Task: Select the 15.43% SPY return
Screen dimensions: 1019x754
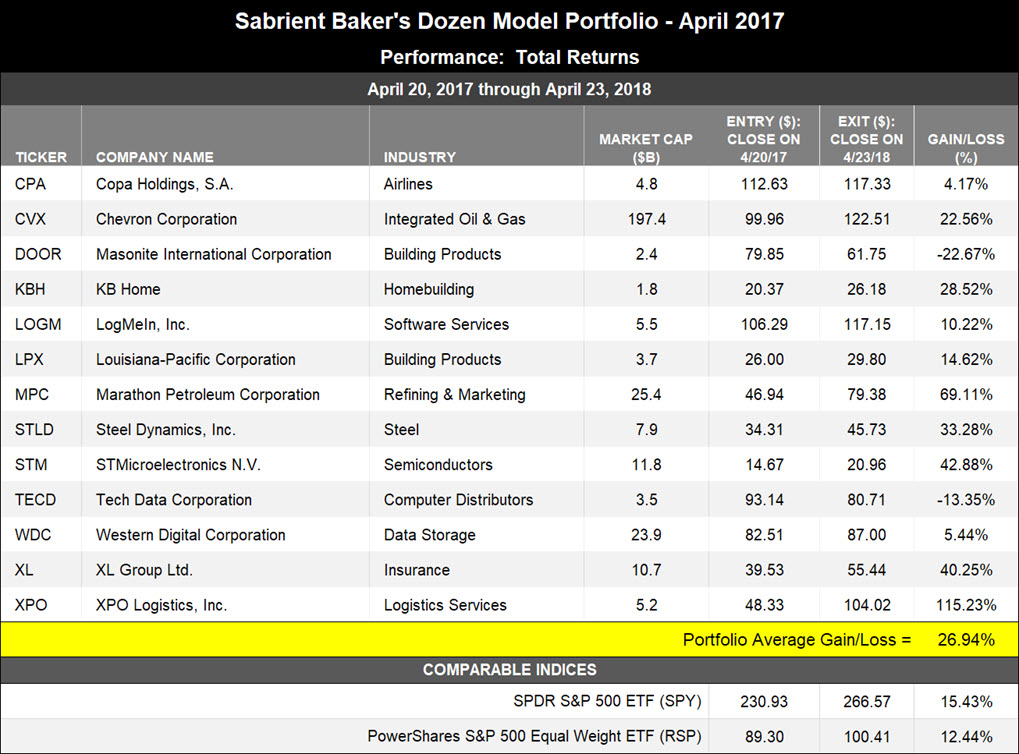Action: (966, 701)
